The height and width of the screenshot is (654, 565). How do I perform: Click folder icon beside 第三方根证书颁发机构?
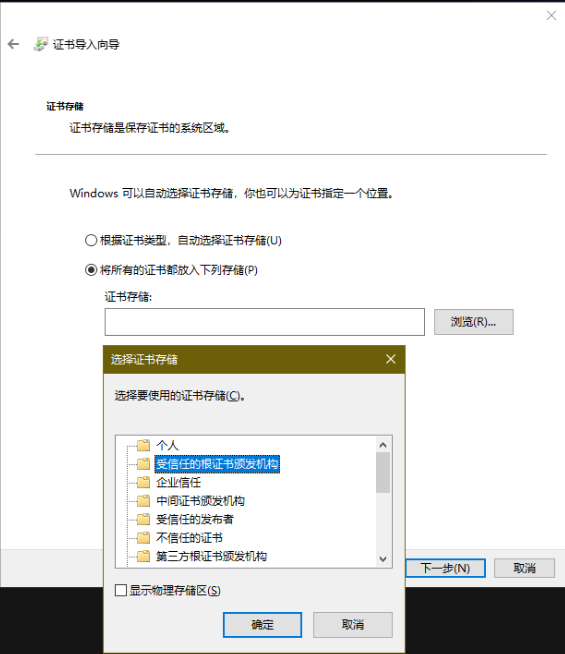143,556
